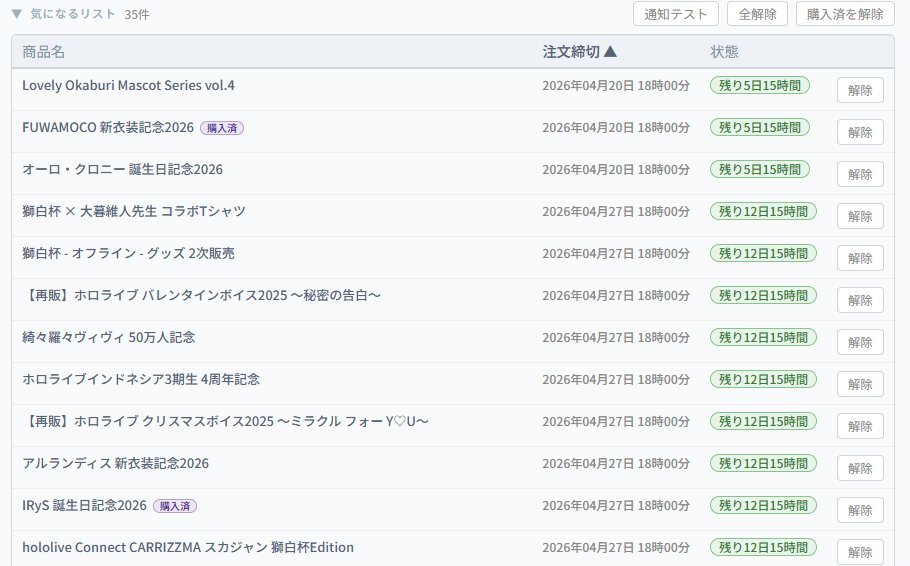Click 残り12日15時間 badge for 綺々羅々ヴィヴィ row
The width and height of the screenshot is (910, 566).
pyautogui.click(x=763, y=337)
